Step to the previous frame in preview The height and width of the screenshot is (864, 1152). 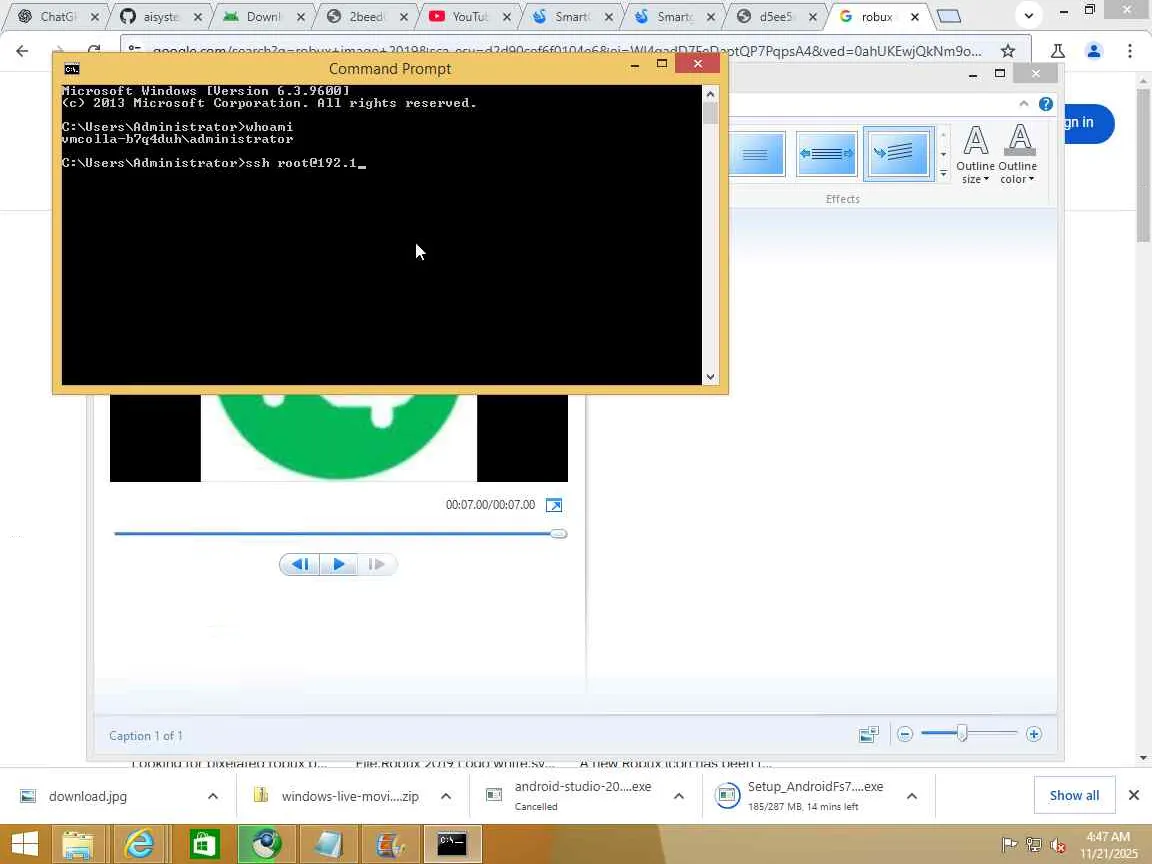pos(300,564)
